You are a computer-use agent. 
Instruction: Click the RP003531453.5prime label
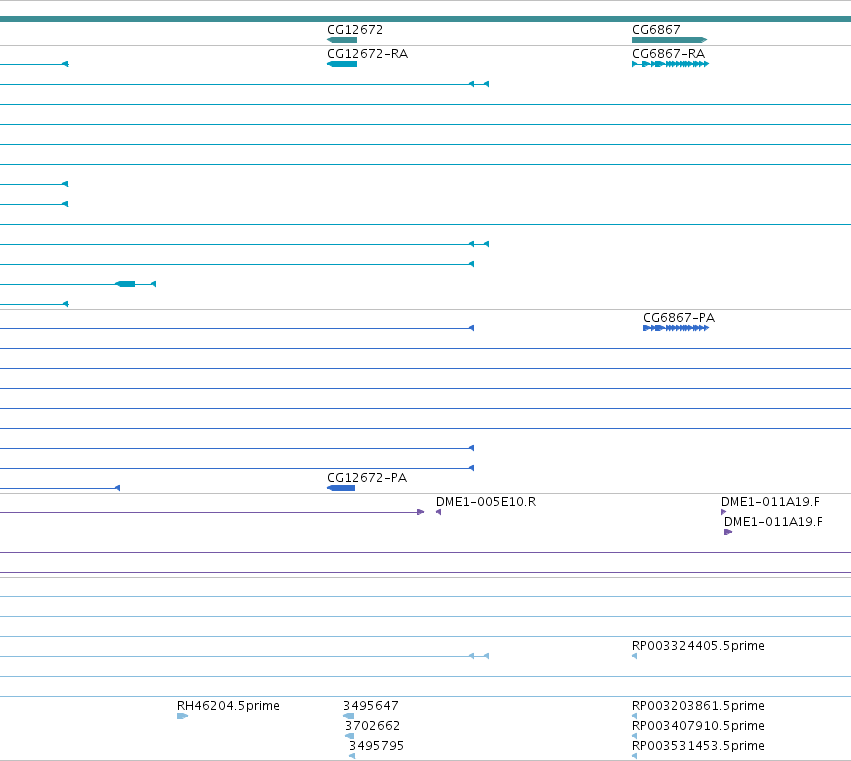pyautogui.click(x=698, y=746)
